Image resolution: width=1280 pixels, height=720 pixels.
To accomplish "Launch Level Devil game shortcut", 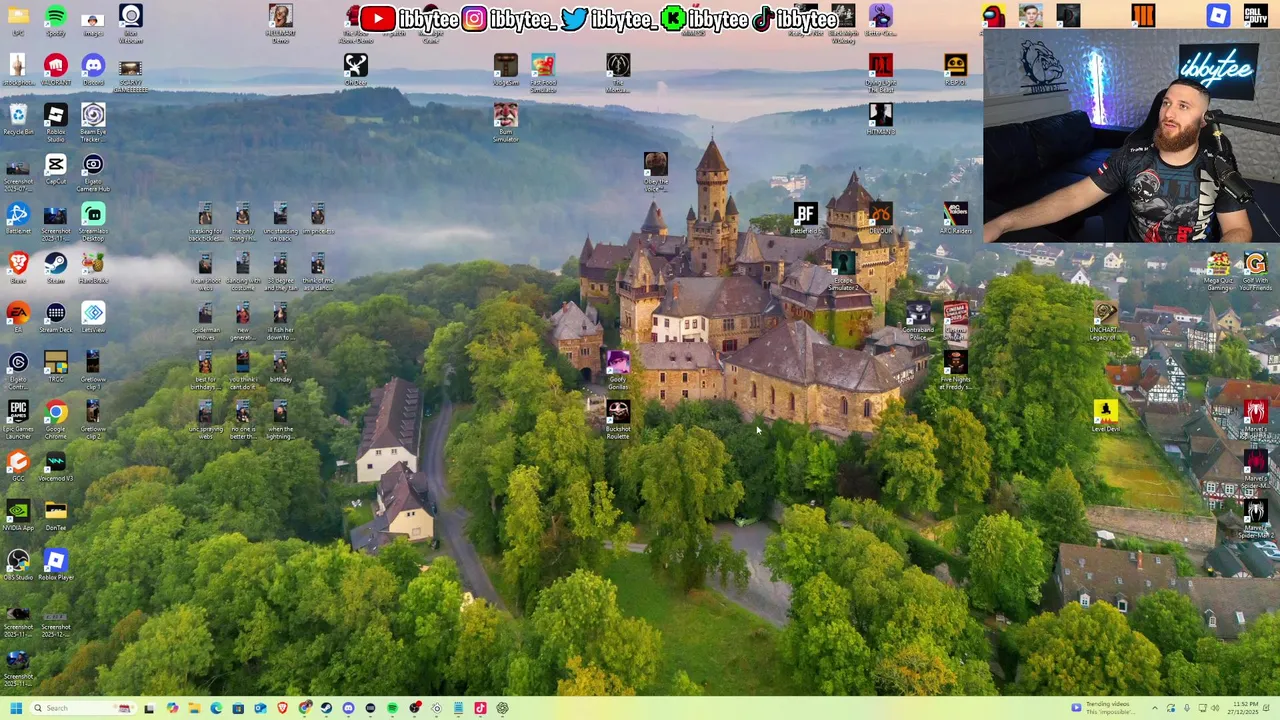I will click(x=1105, y=417).
